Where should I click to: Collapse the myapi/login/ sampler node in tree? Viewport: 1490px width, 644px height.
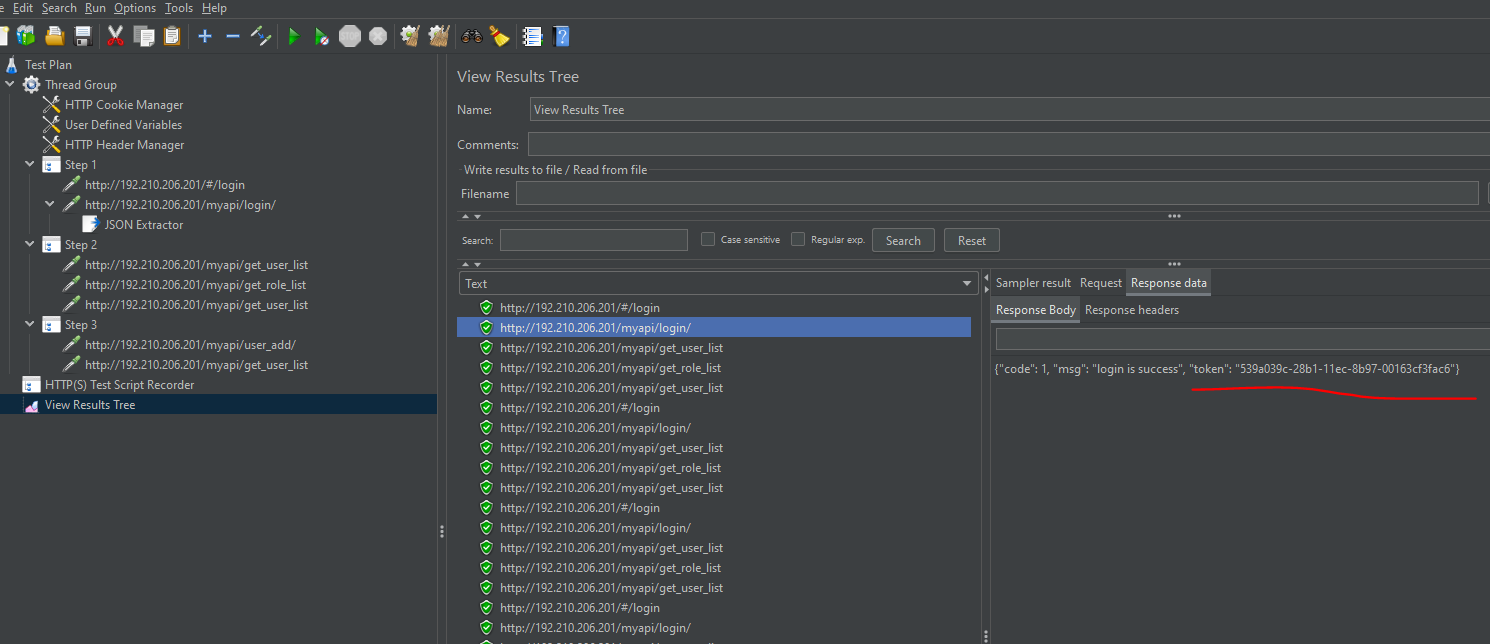click(50, 205)
